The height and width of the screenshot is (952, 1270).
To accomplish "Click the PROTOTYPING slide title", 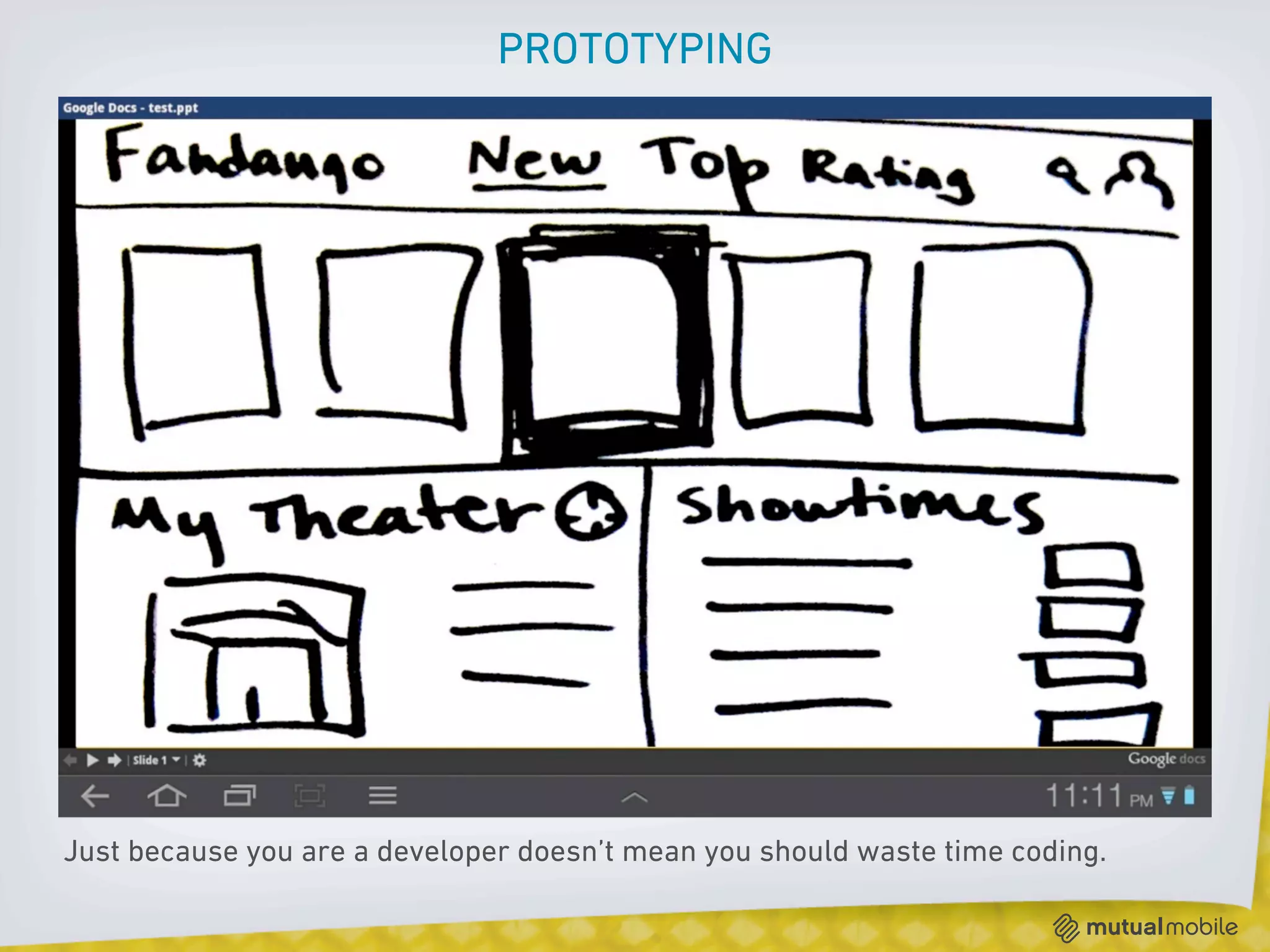I will 635,48.
